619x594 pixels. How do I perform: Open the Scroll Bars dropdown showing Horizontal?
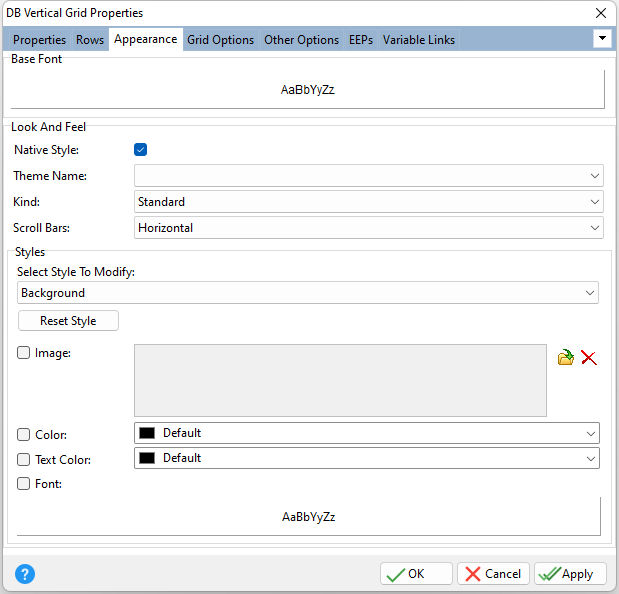[368, 228]
